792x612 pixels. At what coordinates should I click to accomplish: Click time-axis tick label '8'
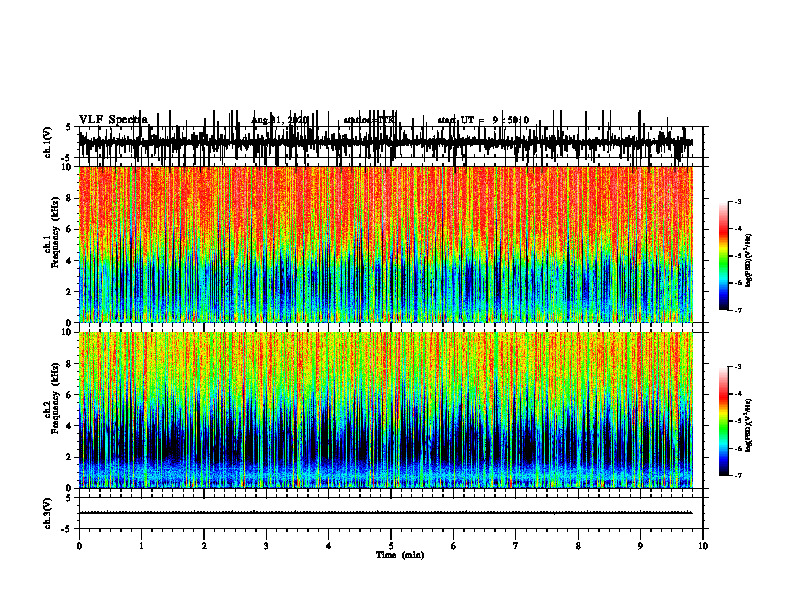pyautogui.click(x=578, y=546)
